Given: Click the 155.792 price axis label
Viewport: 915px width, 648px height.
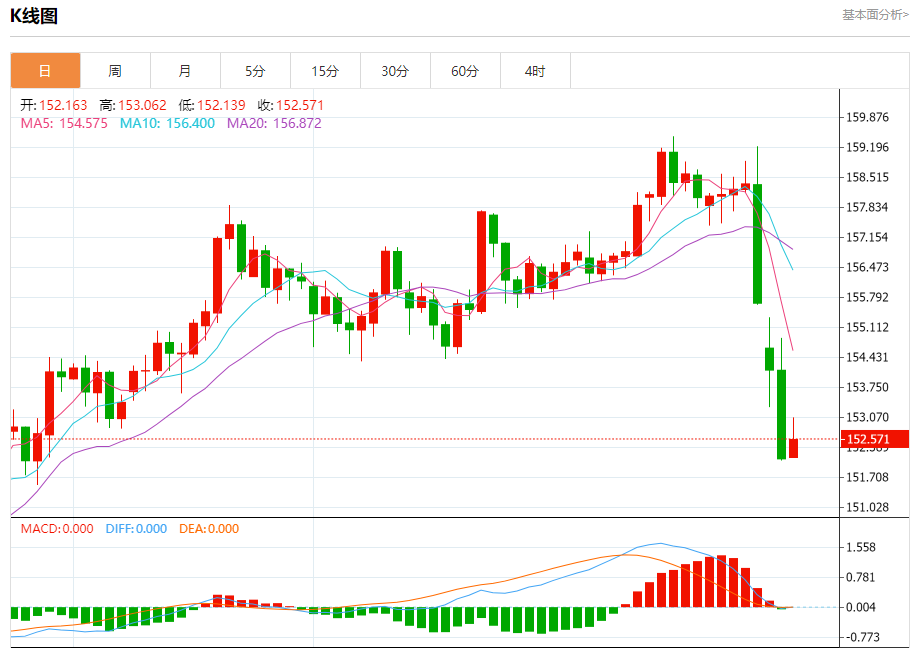Looking at the screenshot, I should click(x=868, y=297).
